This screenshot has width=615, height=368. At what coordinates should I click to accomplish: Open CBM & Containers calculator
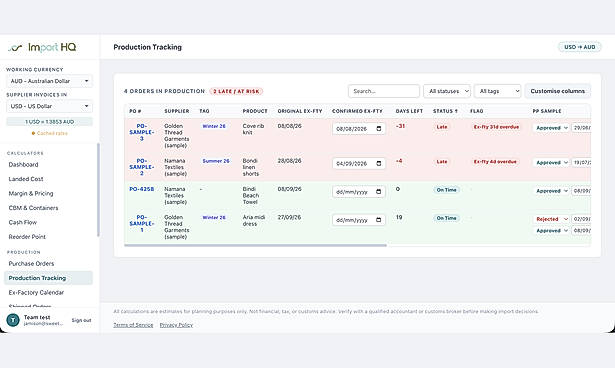(33, 208)
